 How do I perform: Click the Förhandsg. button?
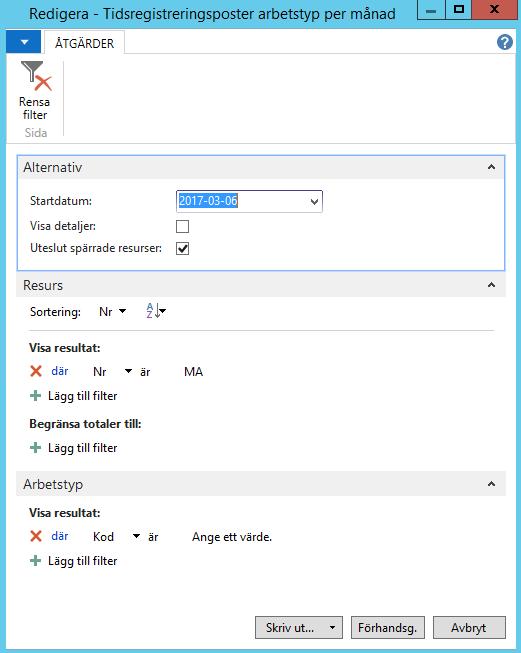coord(388,628)
